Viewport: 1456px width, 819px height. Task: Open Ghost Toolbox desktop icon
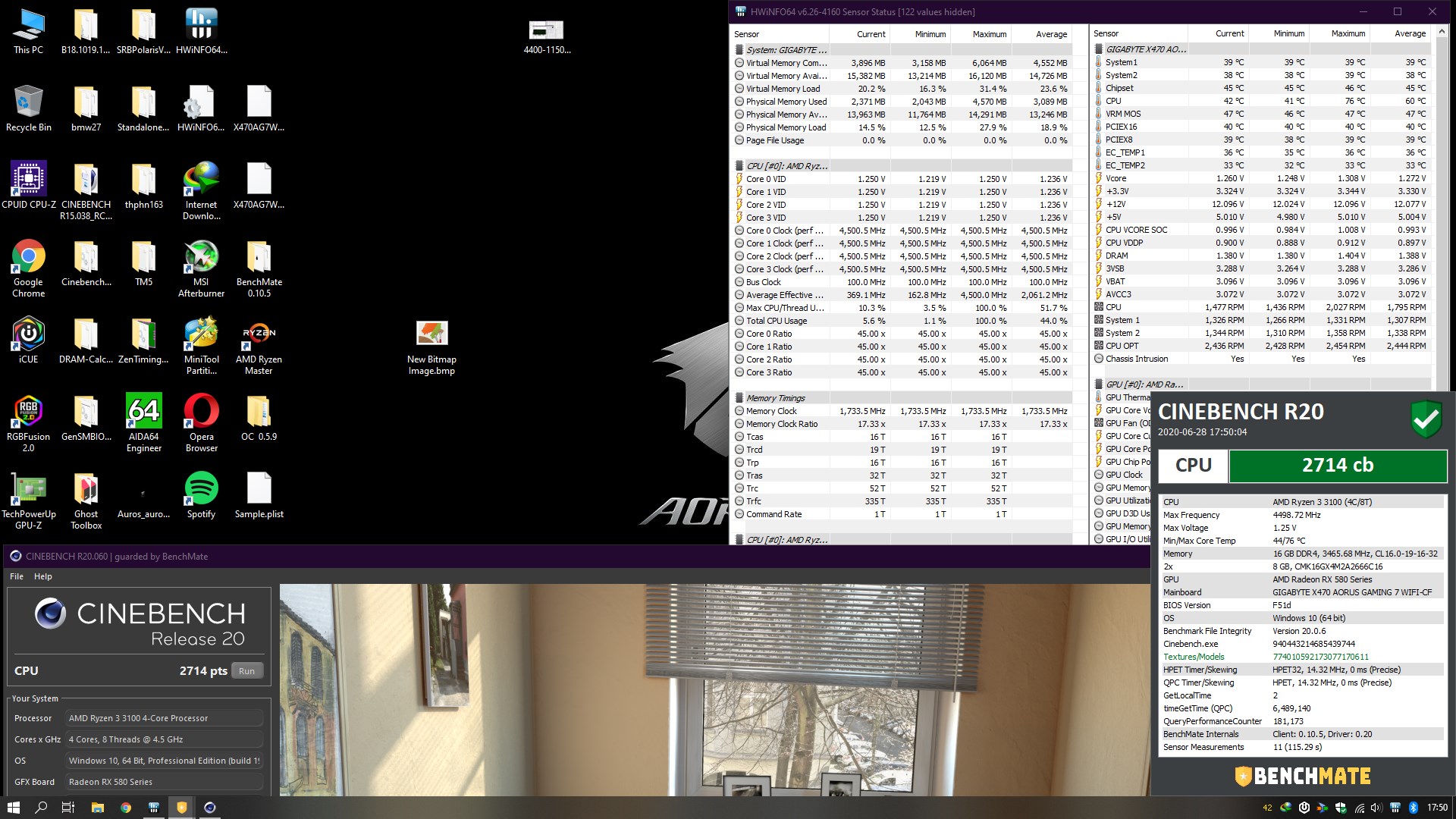point(86,501)
